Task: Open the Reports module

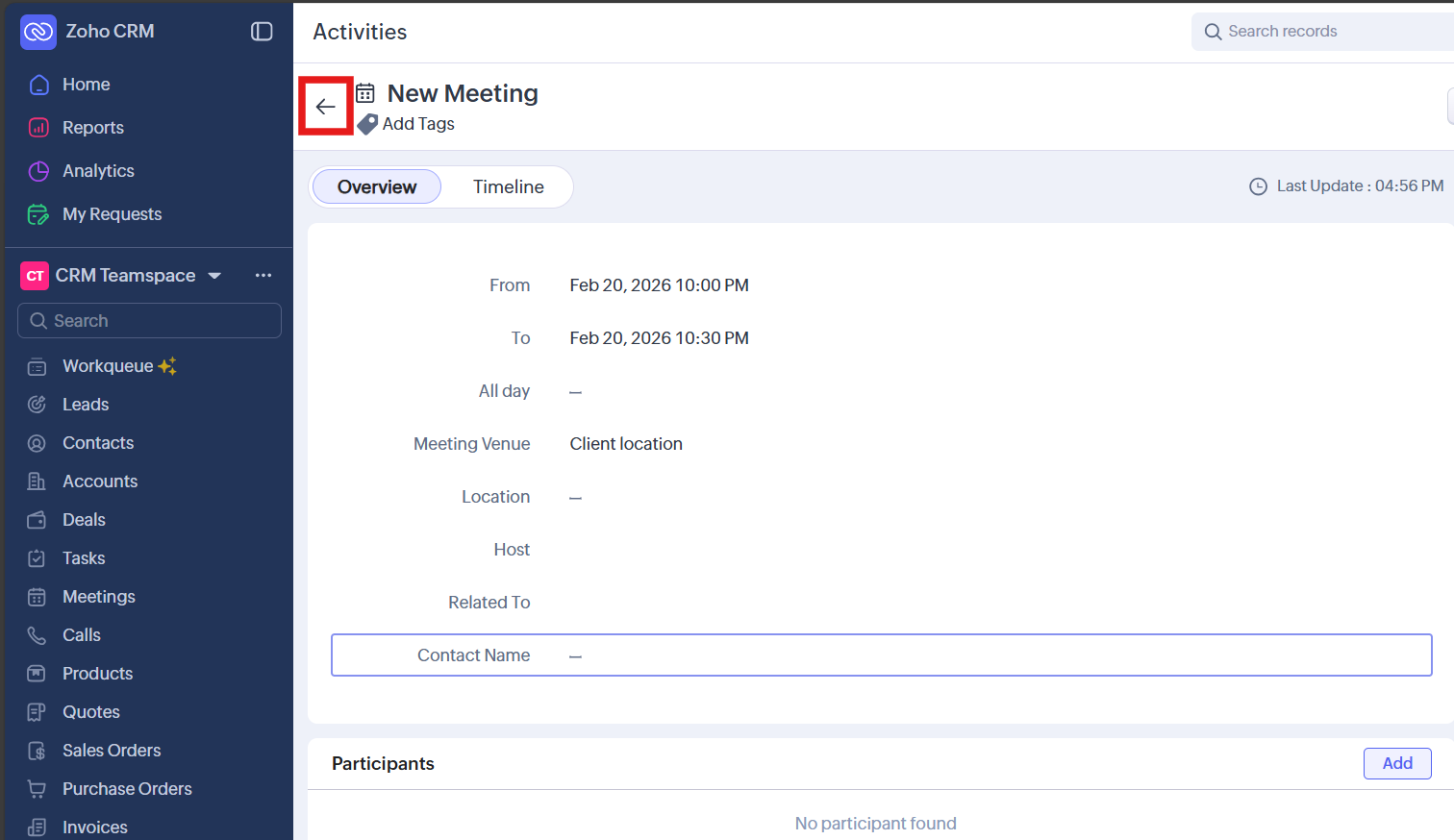Action: click(x=92, y=128)
